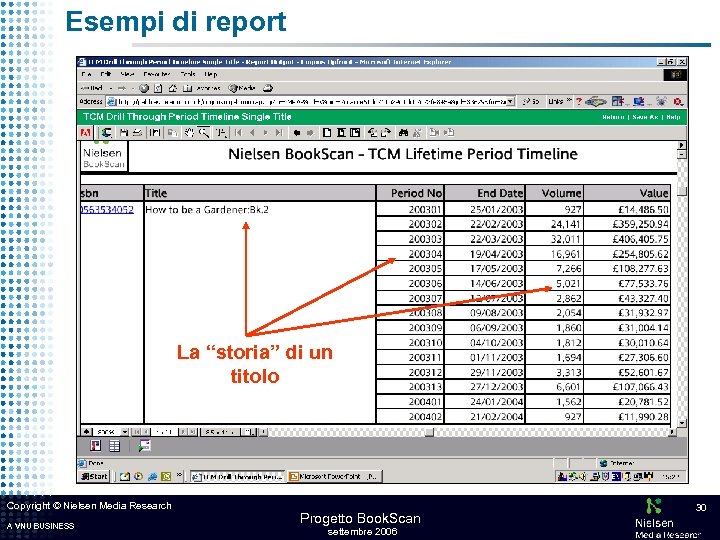The width and height of the screenshot is (720, 540).
Task: Go to next page in Acrobat toolbar
Action: [265, 133]
